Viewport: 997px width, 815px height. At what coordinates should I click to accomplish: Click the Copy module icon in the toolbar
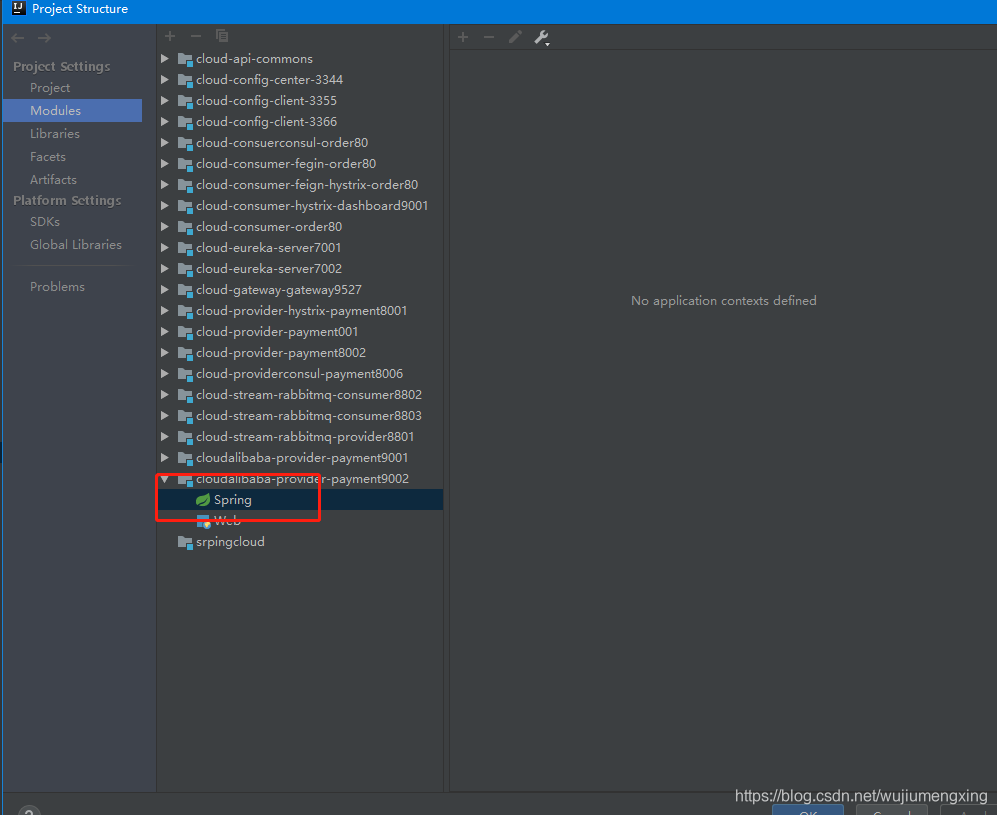222,36
